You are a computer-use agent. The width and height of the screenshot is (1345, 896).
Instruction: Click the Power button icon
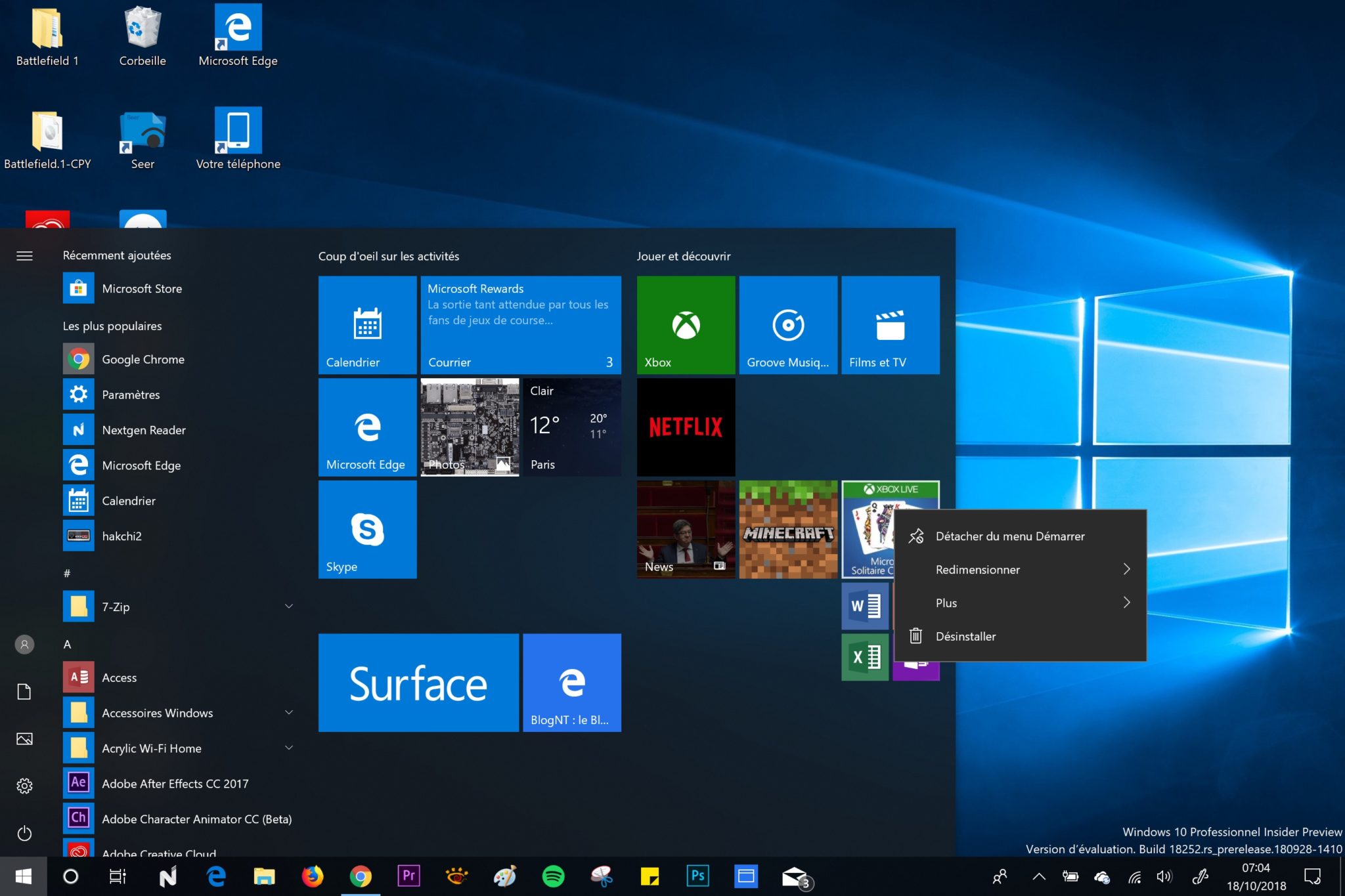[x=24, y=834]
